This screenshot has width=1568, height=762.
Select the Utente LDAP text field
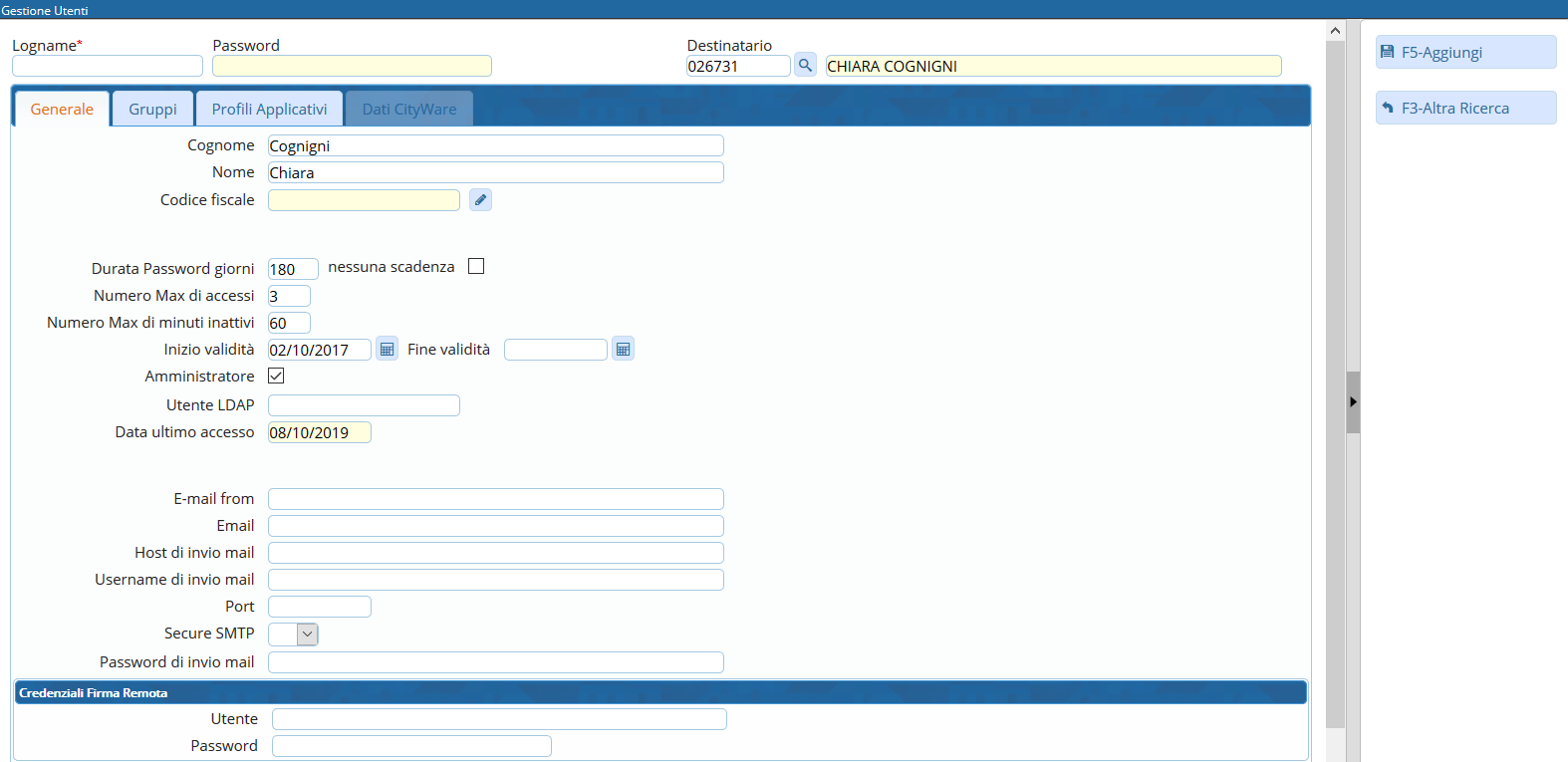click(364, 405)
